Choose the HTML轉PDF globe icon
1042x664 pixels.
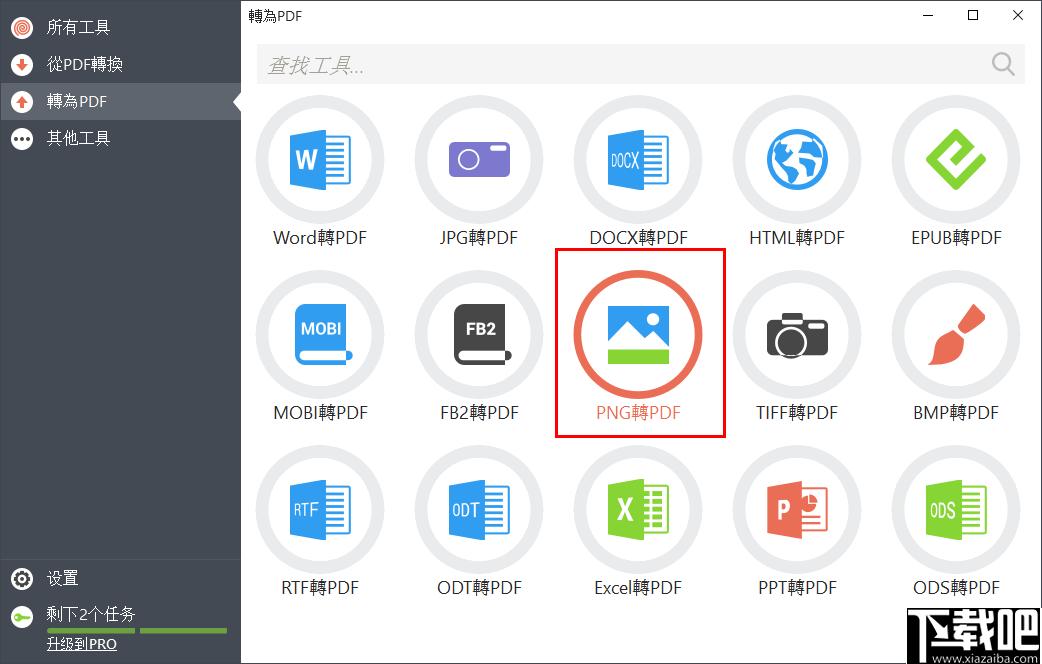[797, 160]
